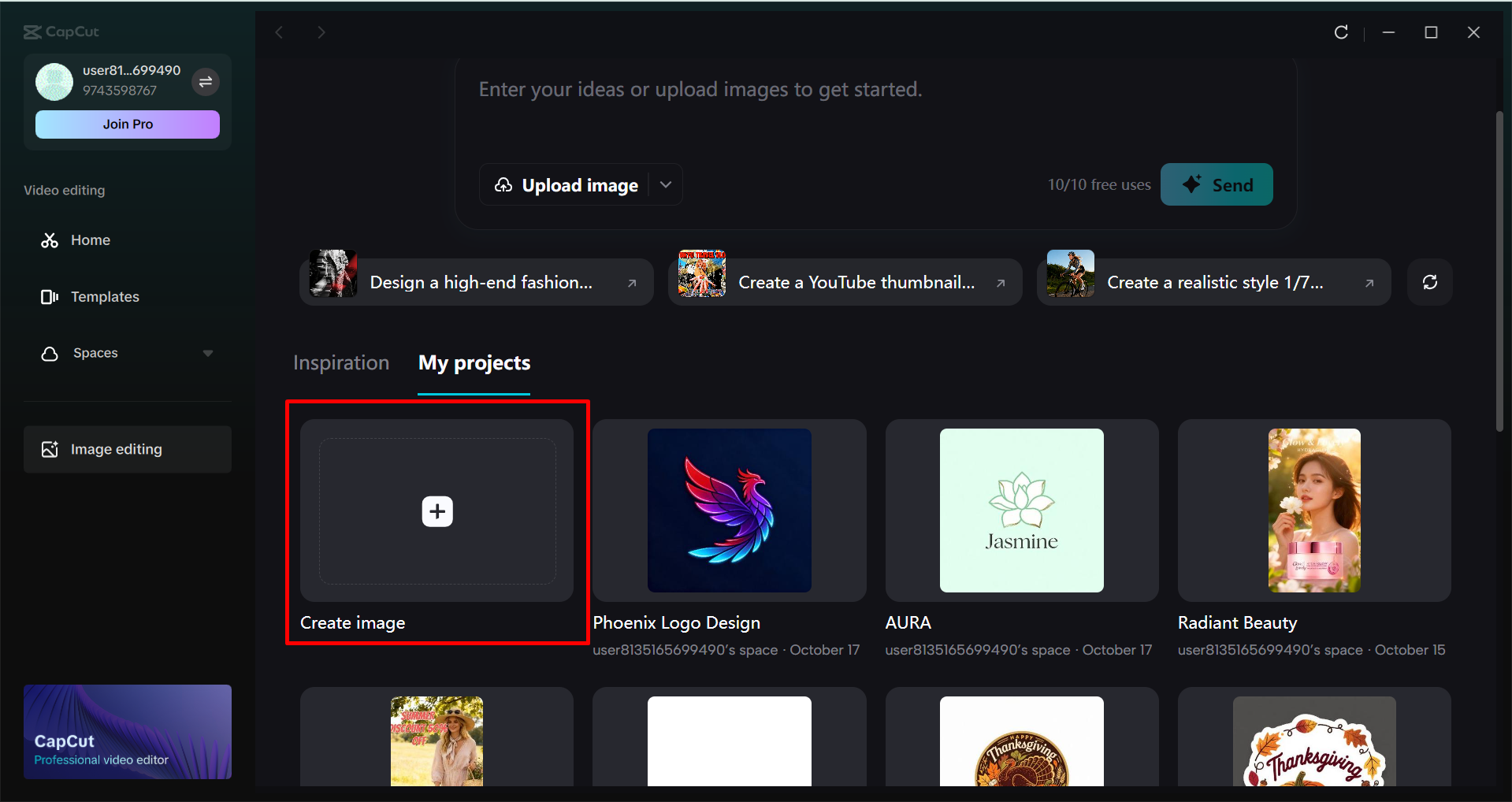Open Home in the sidebar
The width and height of the screenshot is (1512, 802).
pos(128,240)
